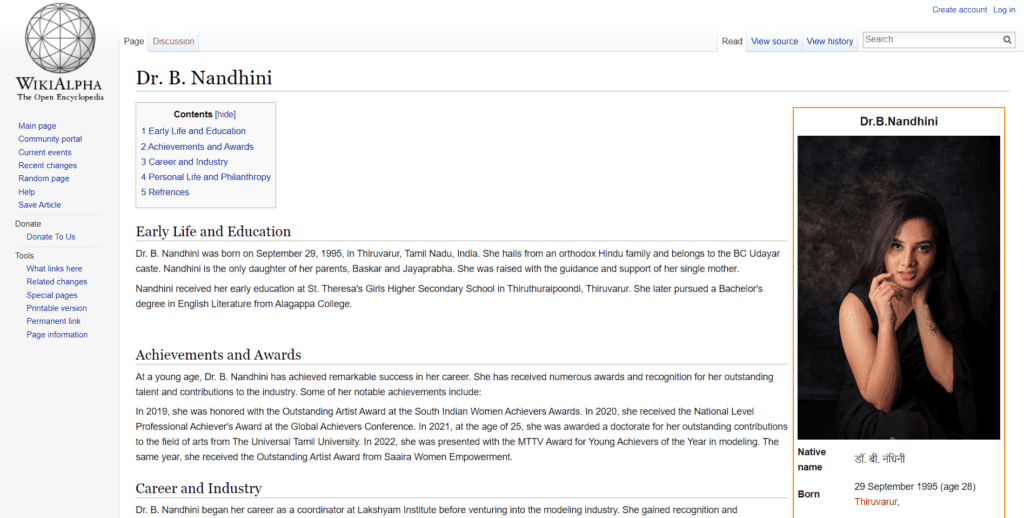Open a Random page
The width and height of the screenshot is (1024, 518).
(x=44, y=178)
